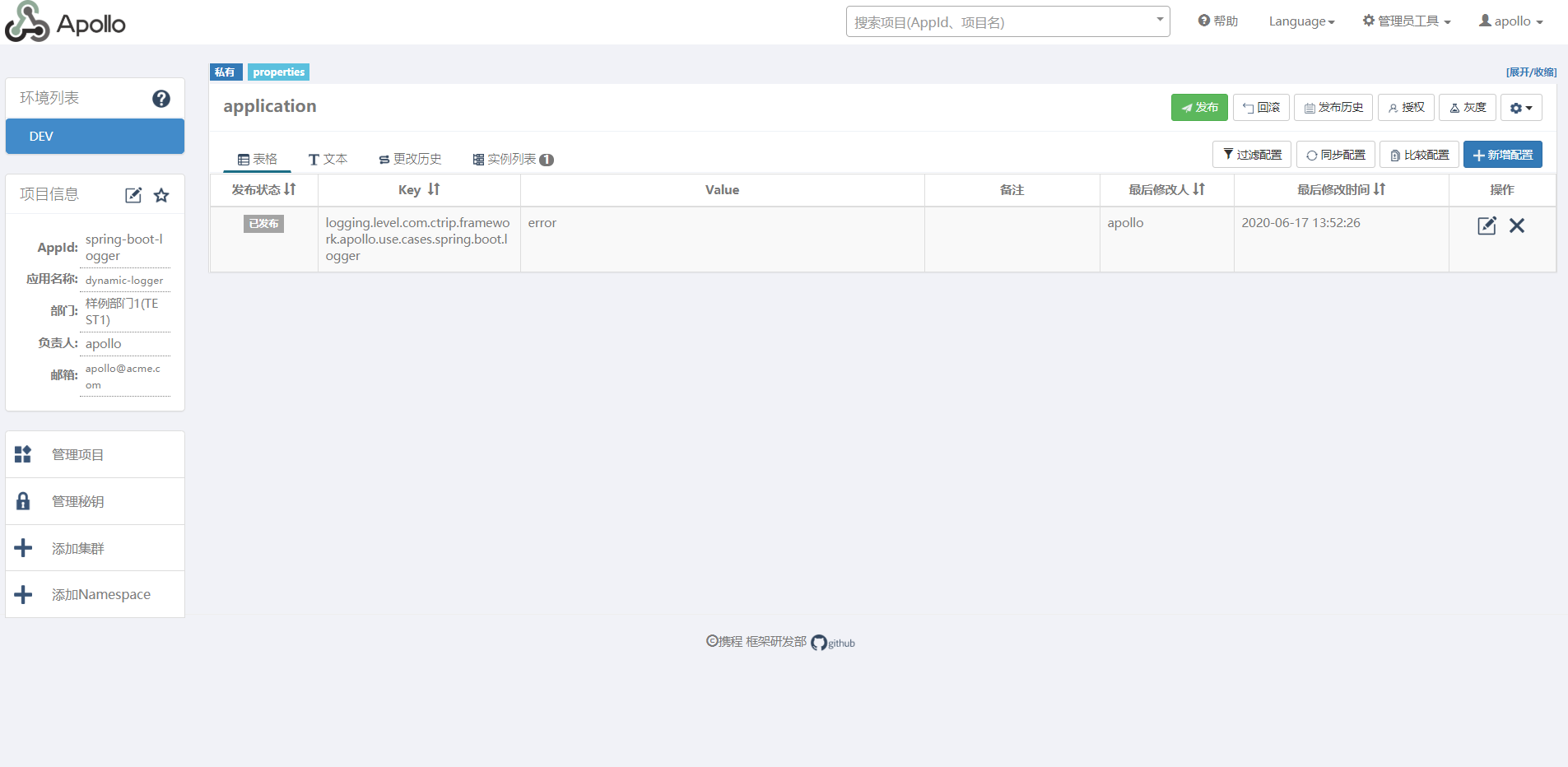Sort by 最后修改人 column
Screen dimensions: 1568x767
pyautogui.click(x=1198, y=189)
